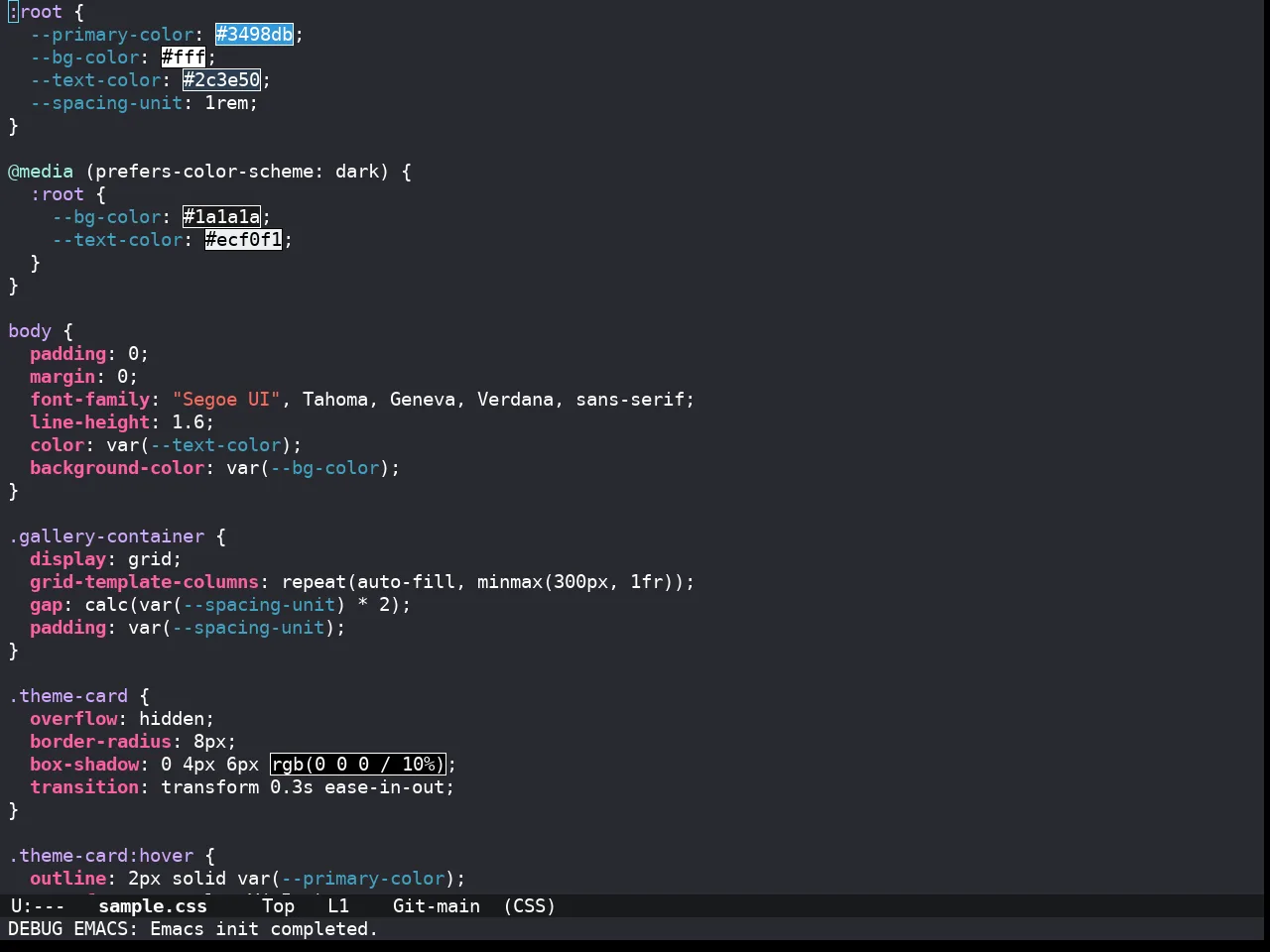1270x952 pixels.
Task: Click the L1 line number indicator
Action: coord(338,906)
